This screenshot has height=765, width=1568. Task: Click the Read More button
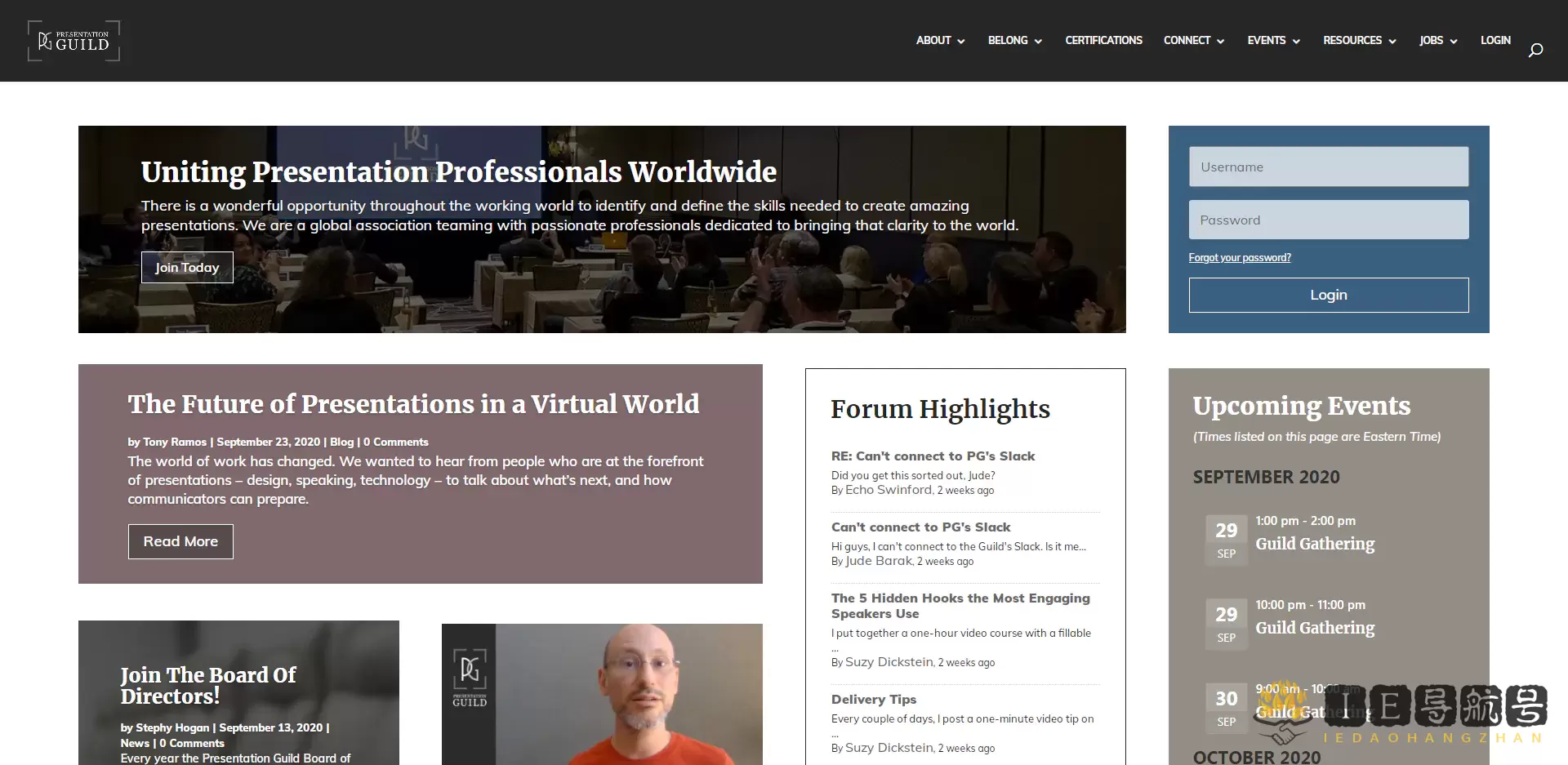pos(180,541)
